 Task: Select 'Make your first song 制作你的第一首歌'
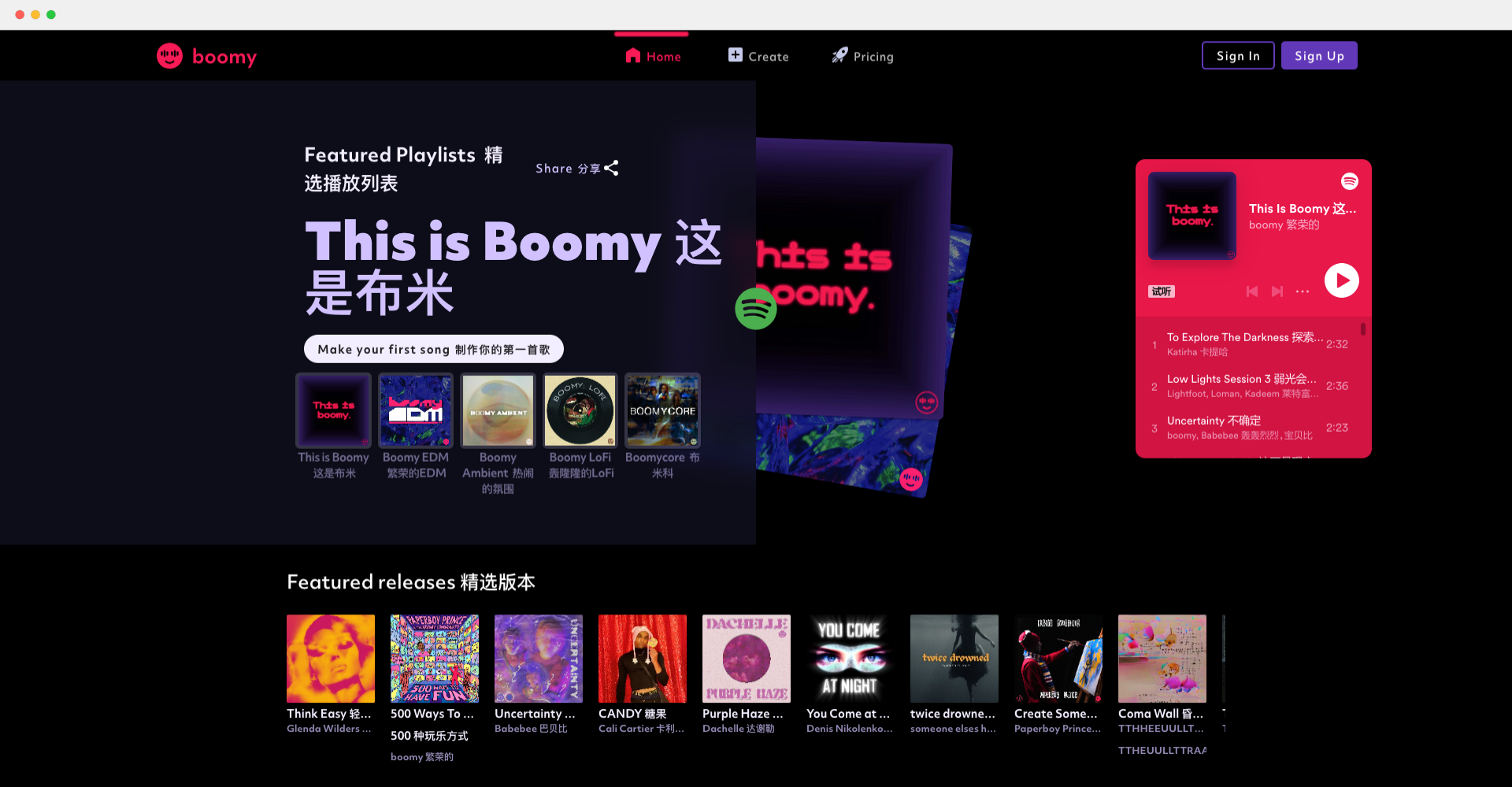tap(433, 348)
